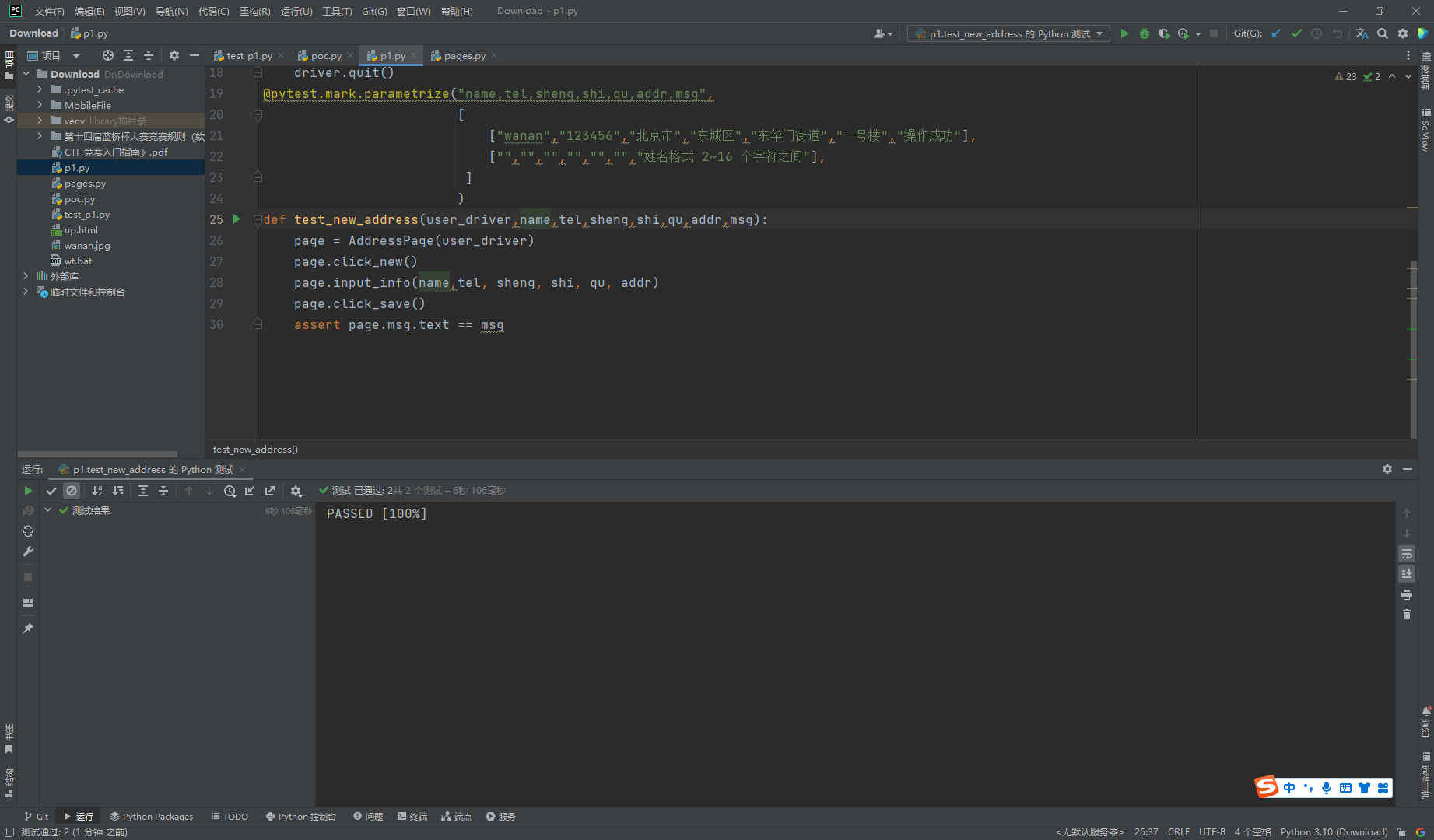
Task: Click the Debug bug icon in top toolbar
Action: [1144, 33]
